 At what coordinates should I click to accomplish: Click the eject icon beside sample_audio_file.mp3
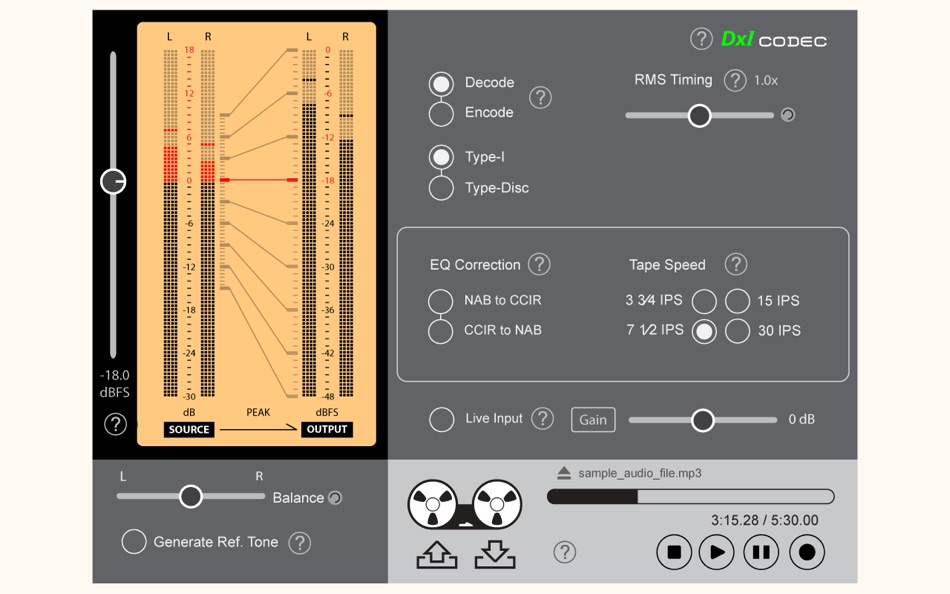click(564, 473)
